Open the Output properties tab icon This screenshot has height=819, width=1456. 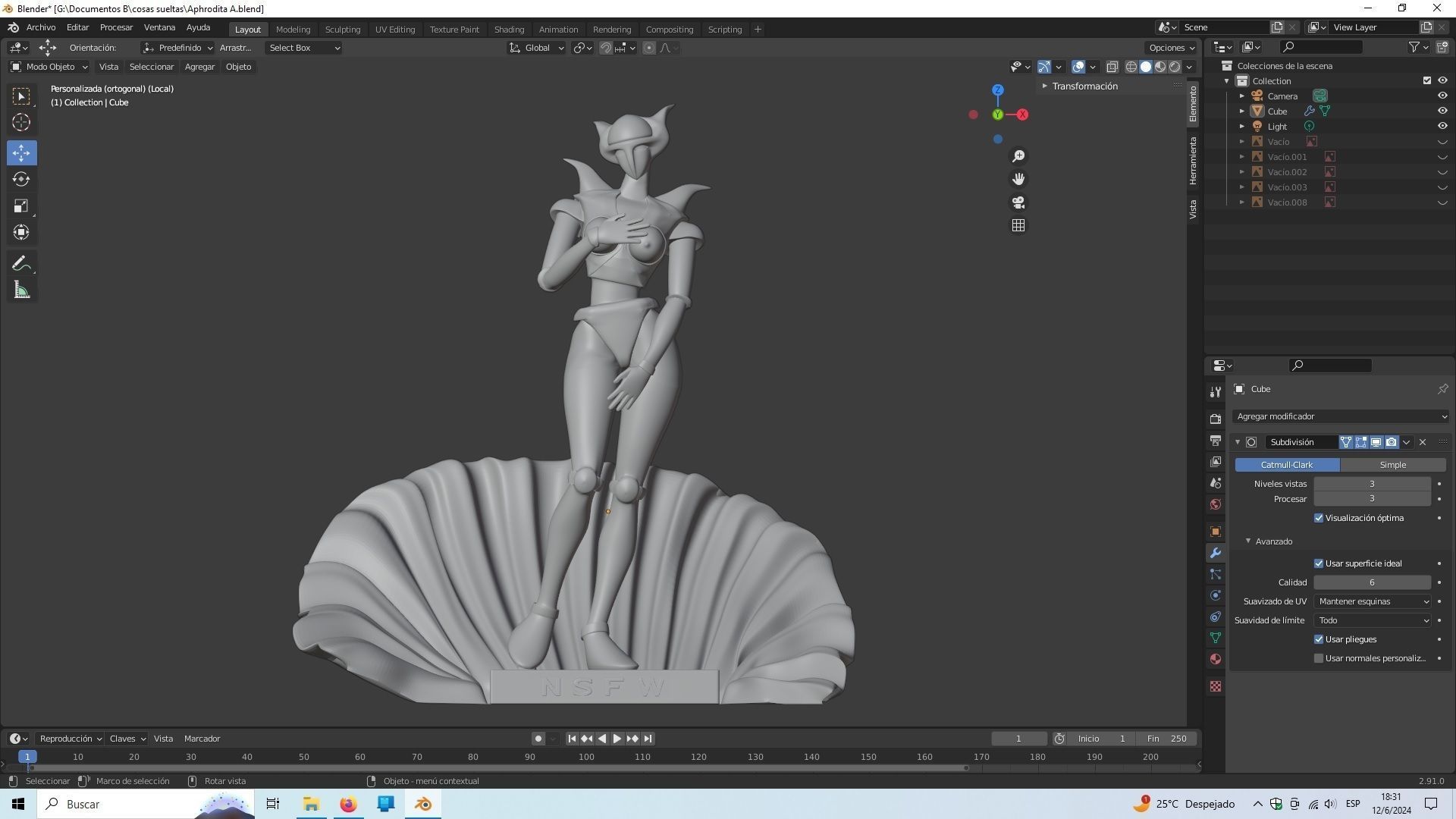(1216, 441)
